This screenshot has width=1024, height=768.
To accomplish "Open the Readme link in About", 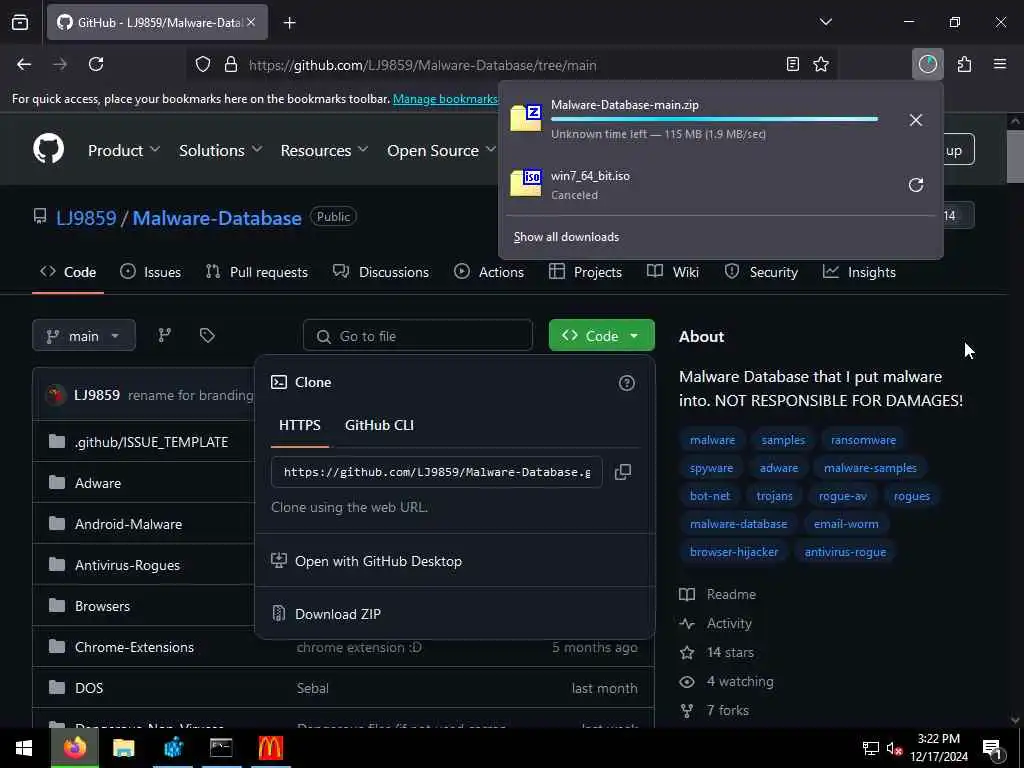I will (x=731, y=594).
